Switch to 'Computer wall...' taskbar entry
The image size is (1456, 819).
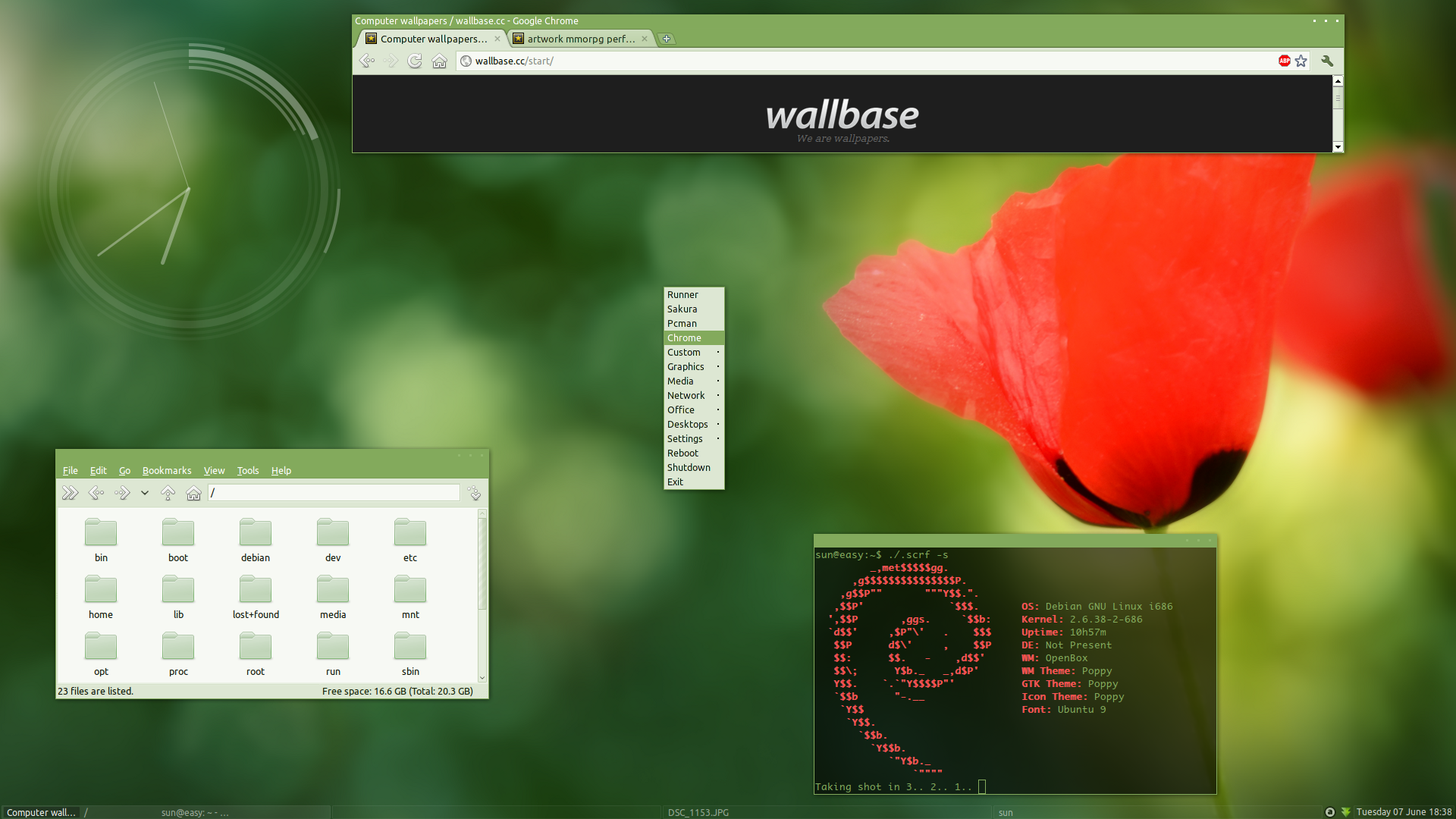coord(41,812)
